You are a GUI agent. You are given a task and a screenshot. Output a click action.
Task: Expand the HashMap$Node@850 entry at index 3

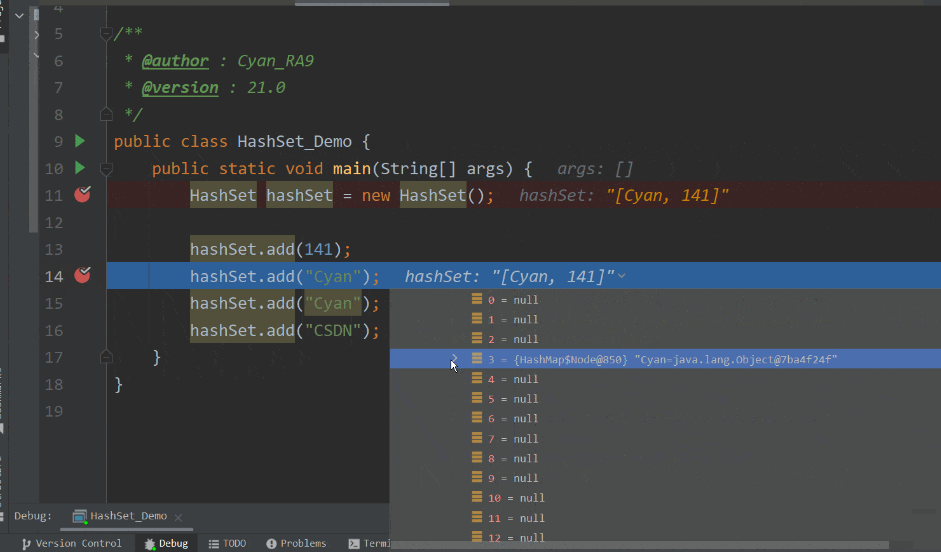(x=455, y=359)
